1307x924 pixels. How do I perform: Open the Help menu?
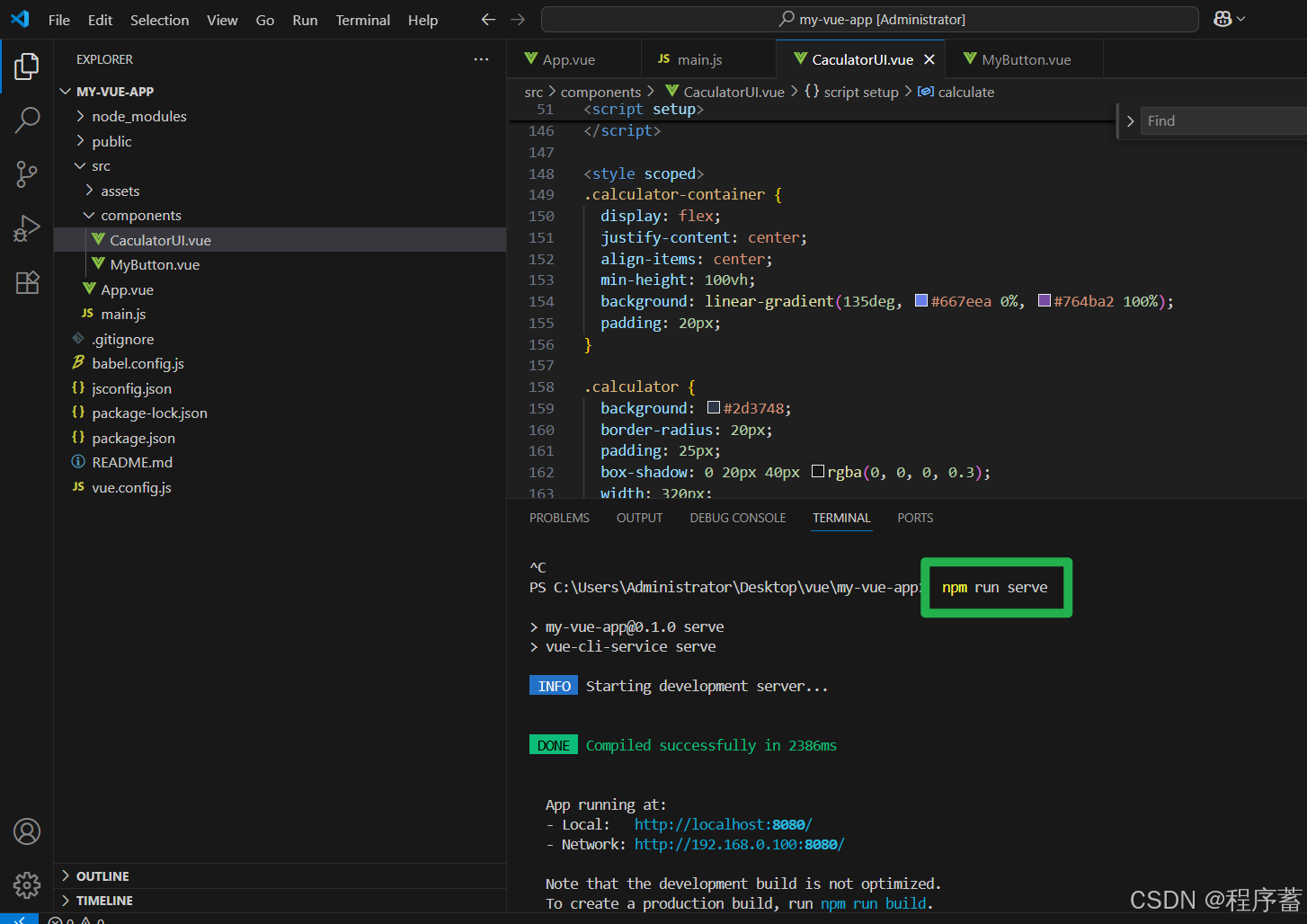pos(422,20)
